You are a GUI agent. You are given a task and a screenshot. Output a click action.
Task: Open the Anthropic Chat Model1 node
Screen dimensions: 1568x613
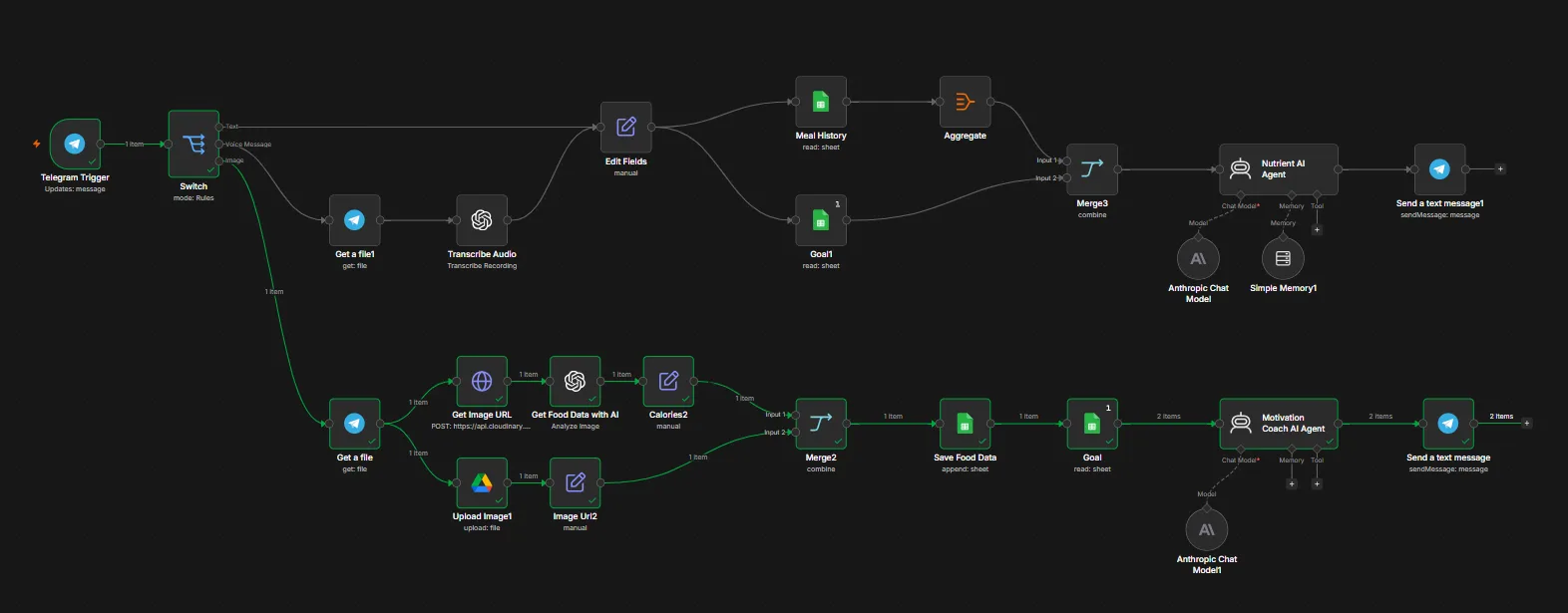tap(1207, 530)
